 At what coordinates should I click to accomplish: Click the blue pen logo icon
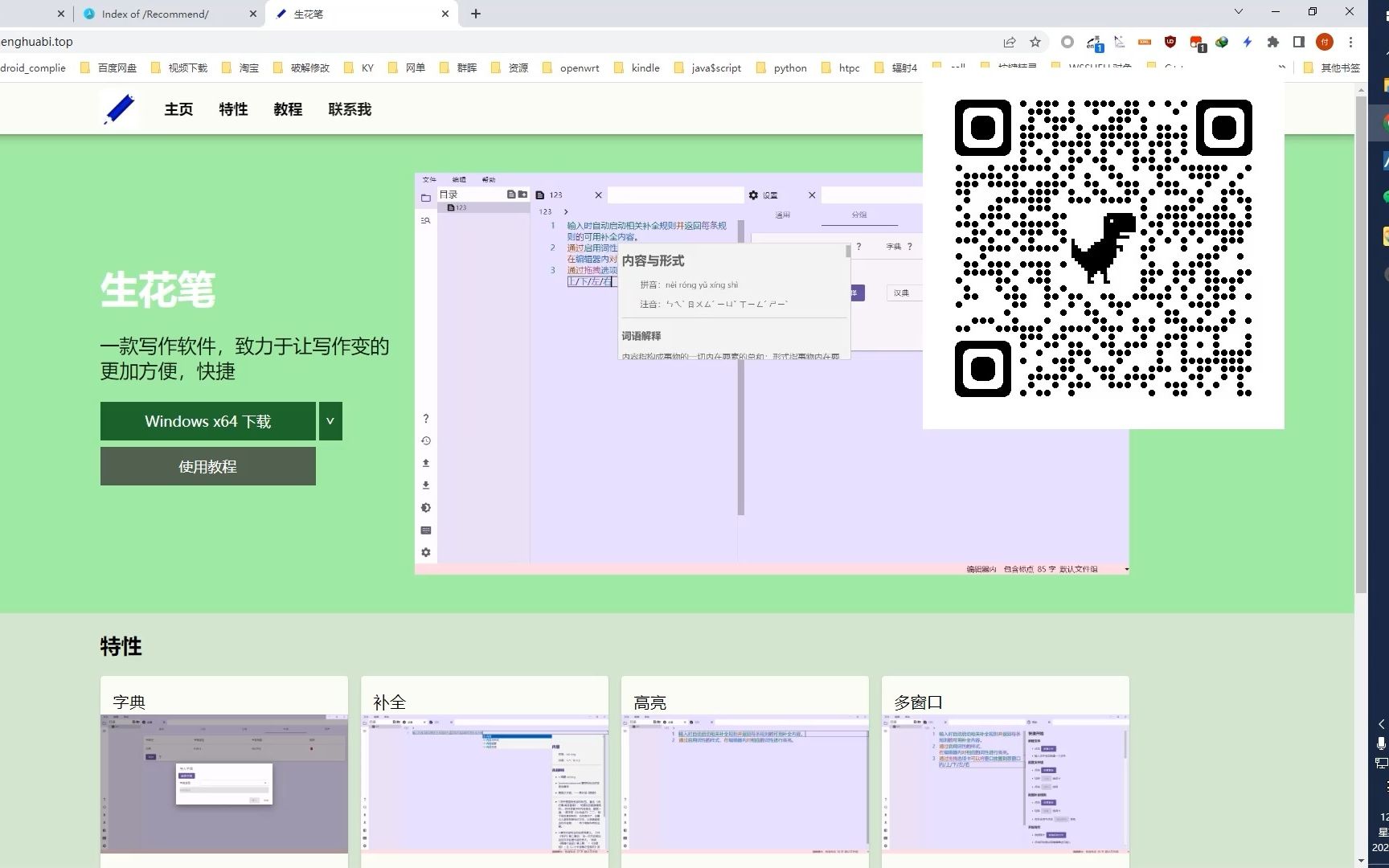(119, 109)
